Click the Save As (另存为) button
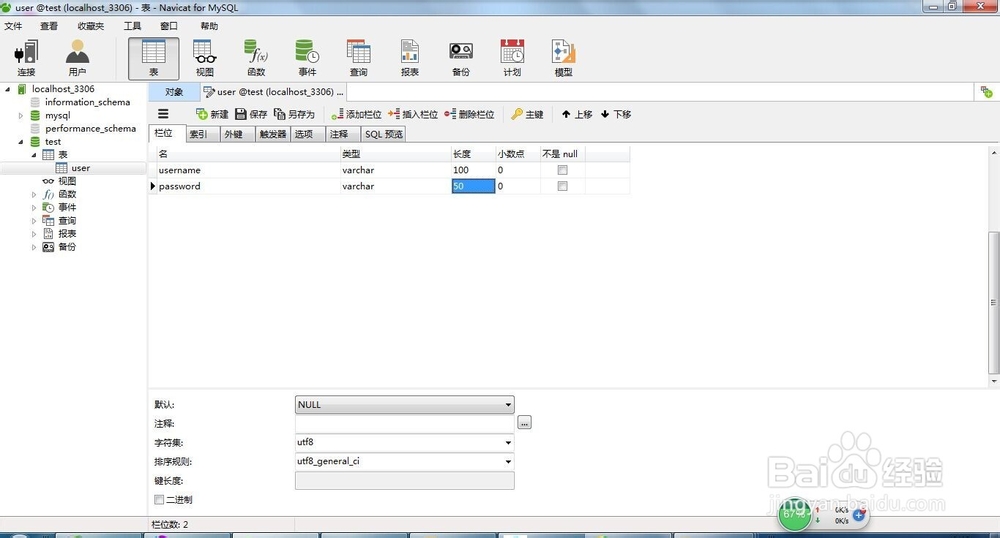The image size is (1000, 538). pos(294,114)
